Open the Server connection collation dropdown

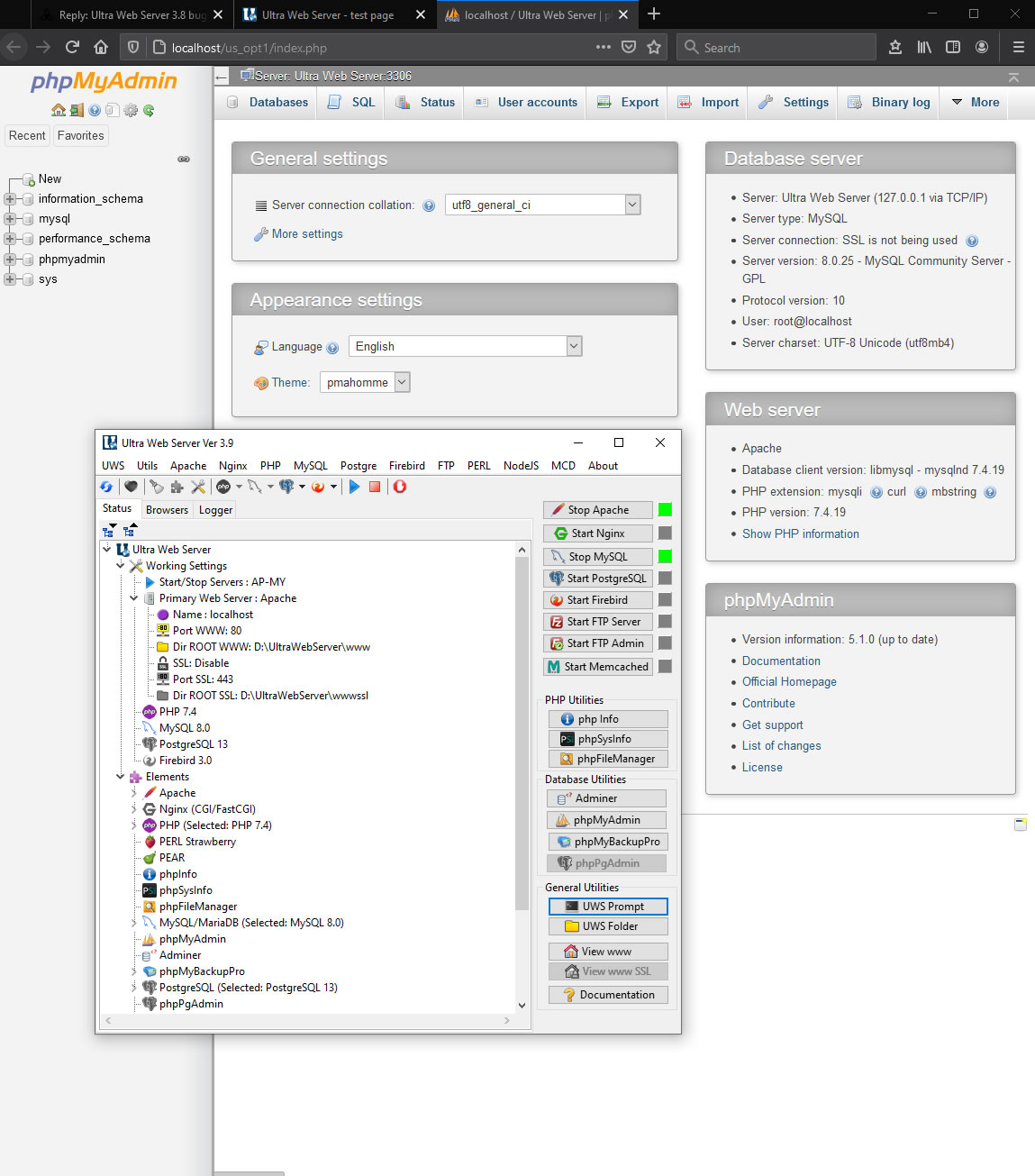coord(542,205)
